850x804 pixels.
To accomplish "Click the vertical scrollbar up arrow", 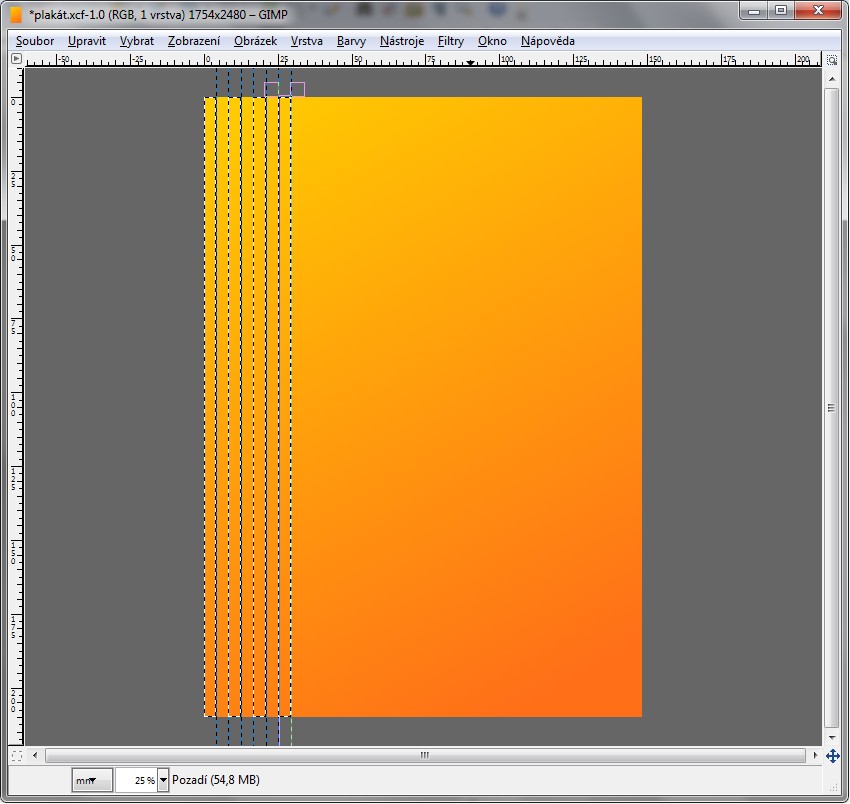I will tap(832, 79).
